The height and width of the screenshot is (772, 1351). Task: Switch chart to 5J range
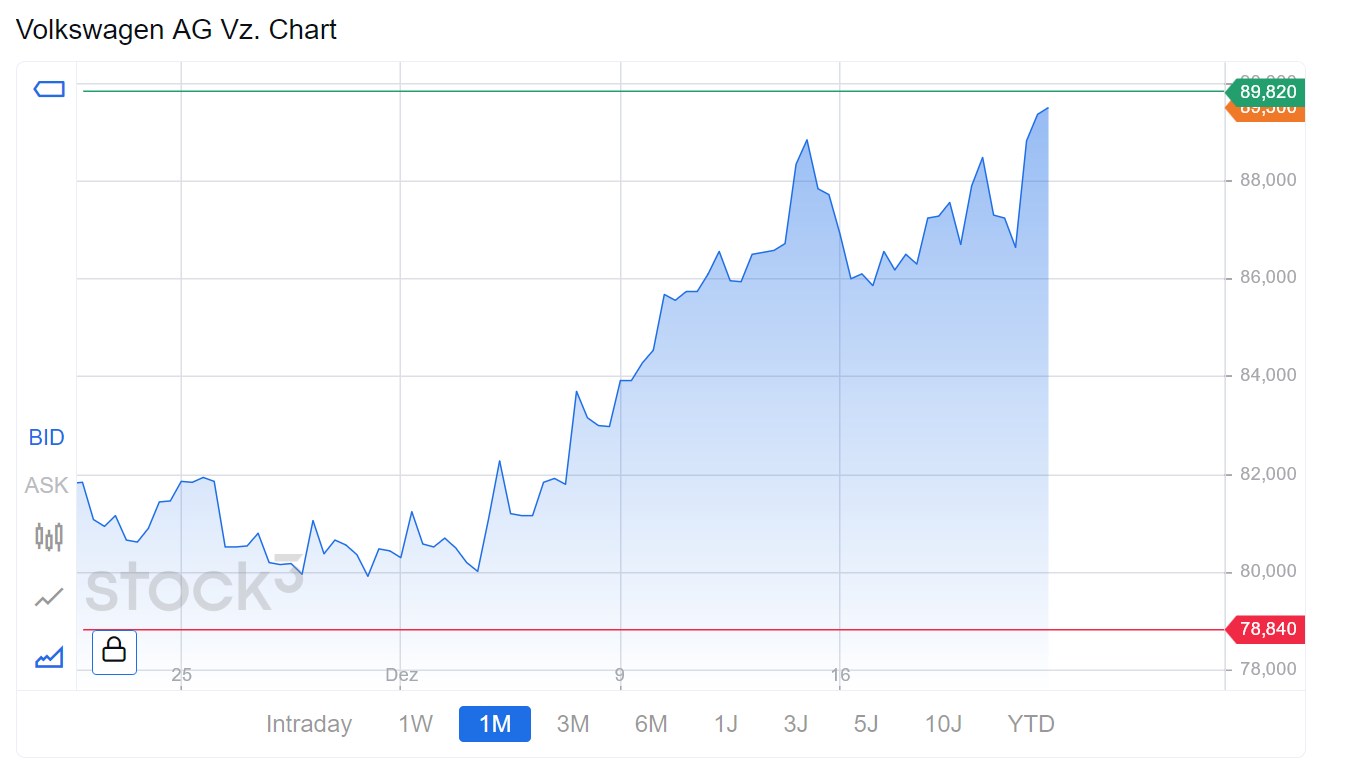click(x=866, y=724)
